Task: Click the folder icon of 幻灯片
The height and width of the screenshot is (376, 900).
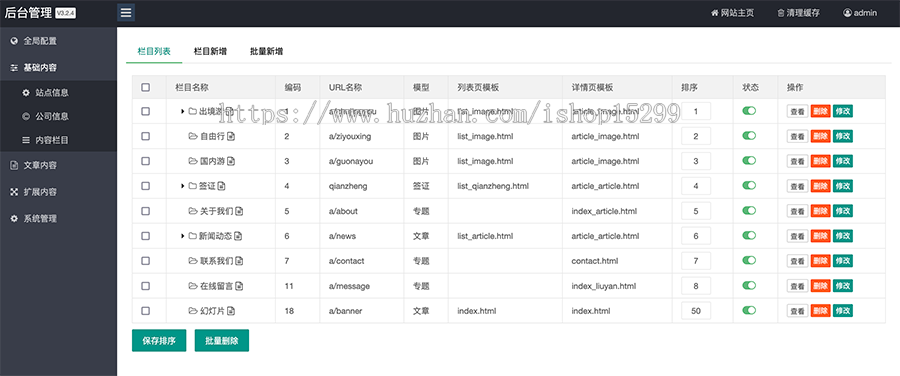Action: [193, 311]
